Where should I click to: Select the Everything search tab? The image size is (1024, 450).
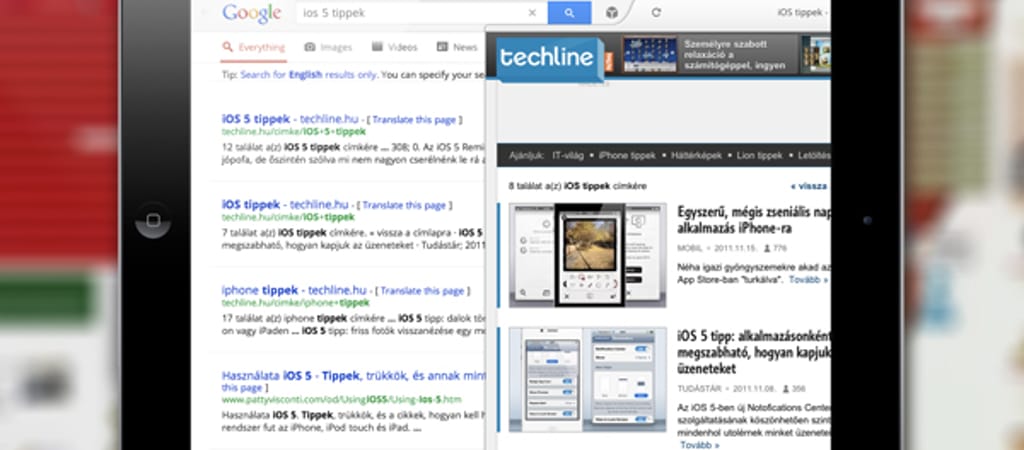tap(254, 47)
